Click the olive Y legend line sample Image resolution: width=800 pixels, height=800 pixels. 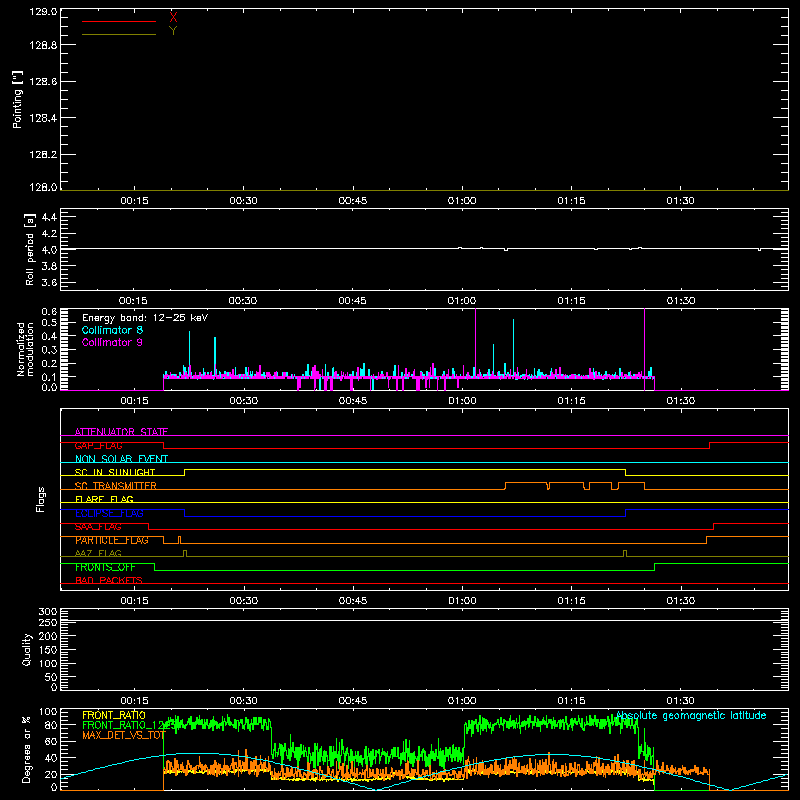pyautogui.click(x=119, y=35)
